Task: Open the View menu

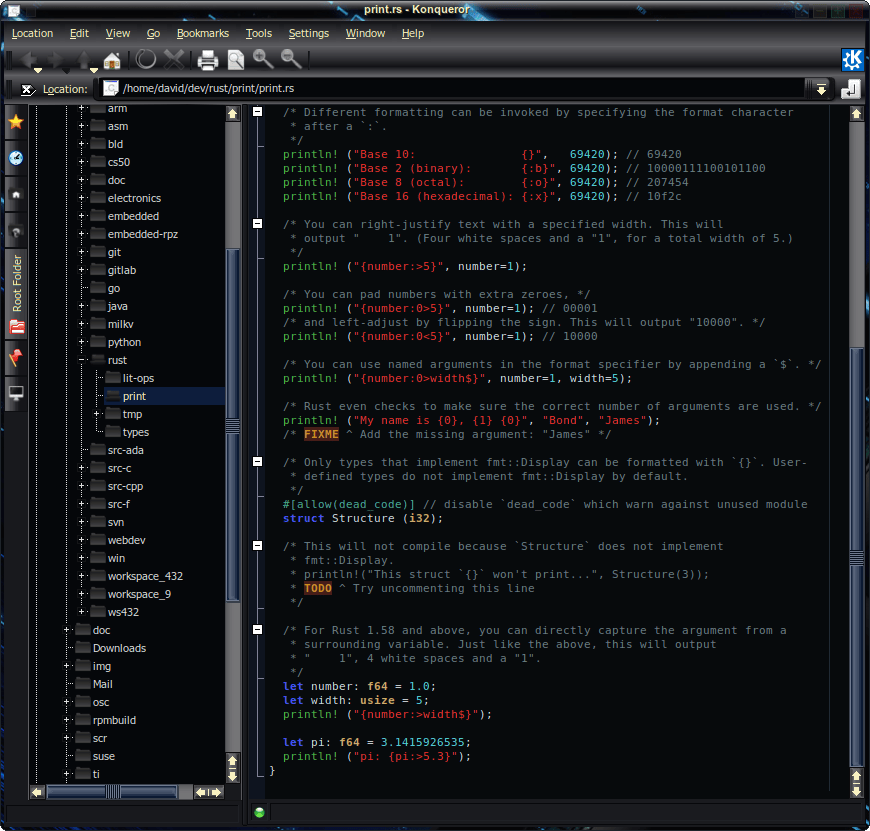Action: 118,33
